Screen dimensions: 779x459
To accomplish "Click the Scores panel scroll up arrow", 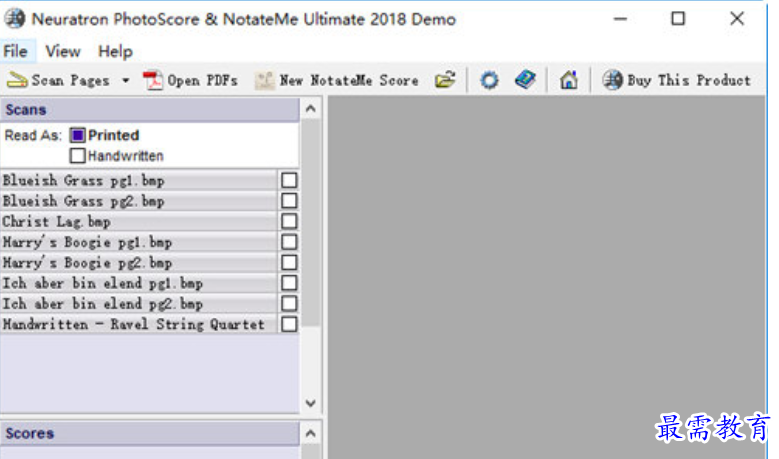I will click(311, 434).
